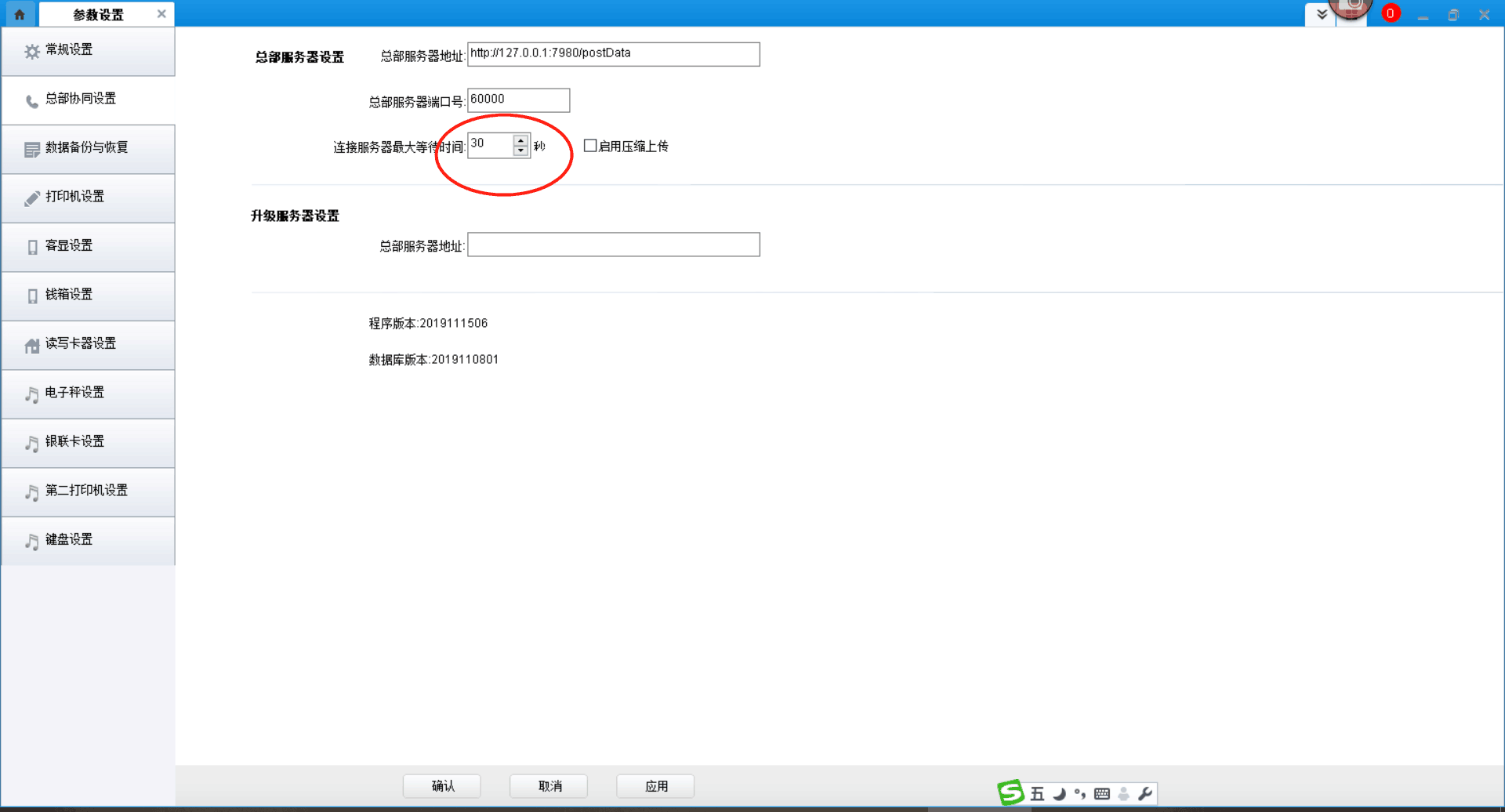Toggle the punctuation mode icon in IME bar
The width and height of the screenshot is (1505, 812).
pos(1080,794)
